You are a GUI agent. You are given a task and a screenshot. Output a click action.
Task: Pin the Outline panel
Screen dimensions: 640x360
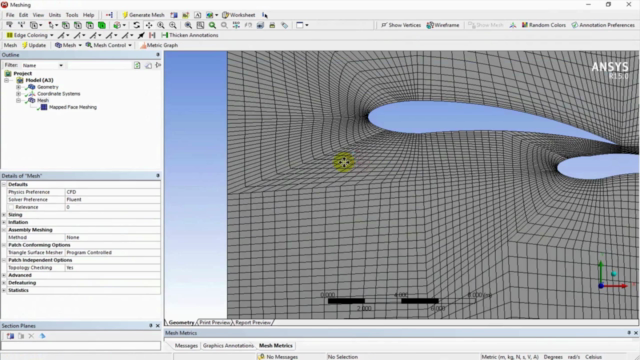158,55
